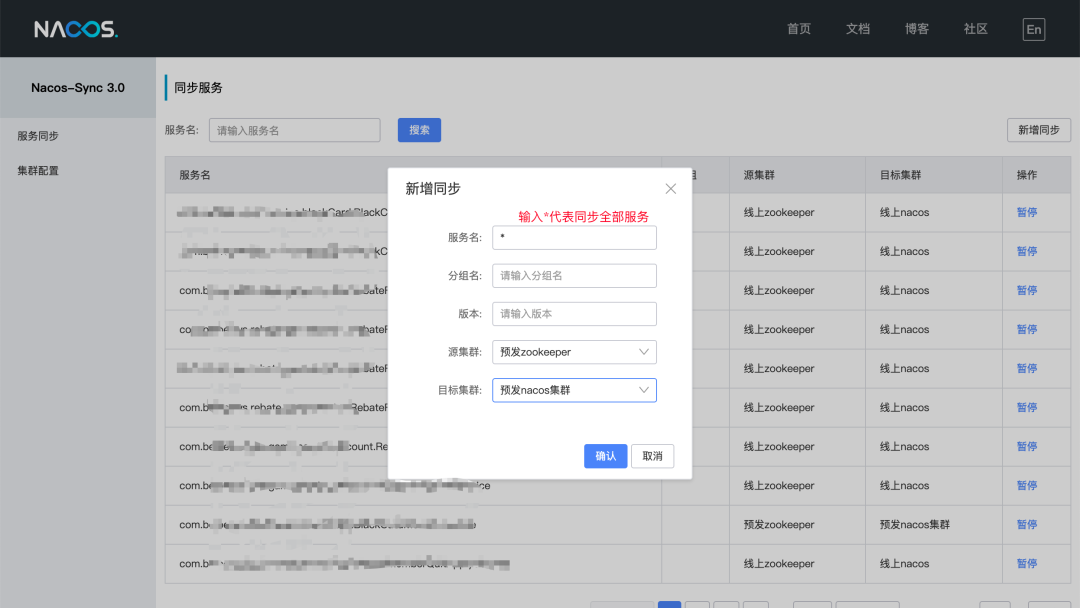This screenshot has width=1080, height=608.
Task: Expand the 目标集群 selector chevron
Action: coord(646,390)
